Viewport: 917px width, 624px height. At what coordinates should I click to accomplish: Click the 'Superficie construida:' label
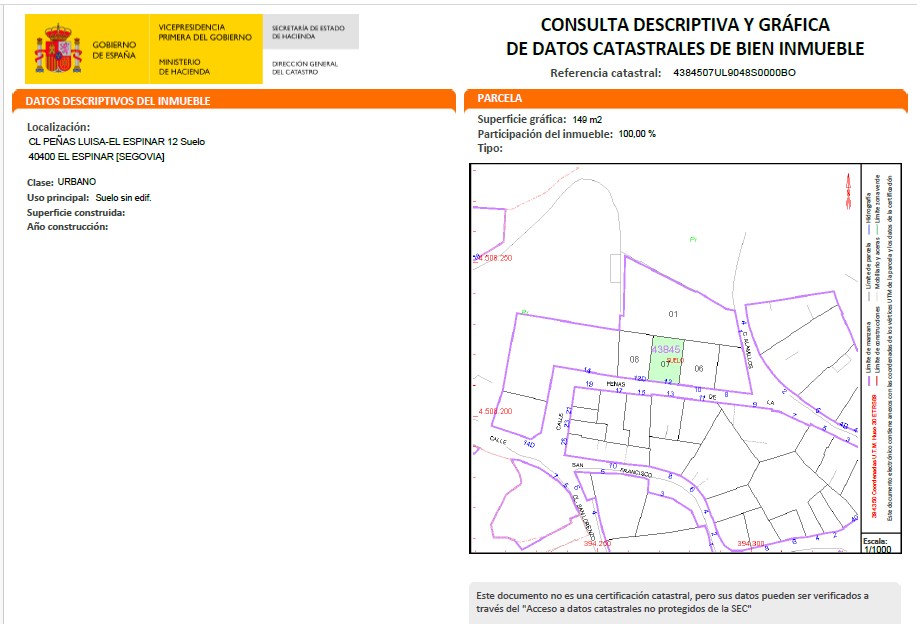76,212
